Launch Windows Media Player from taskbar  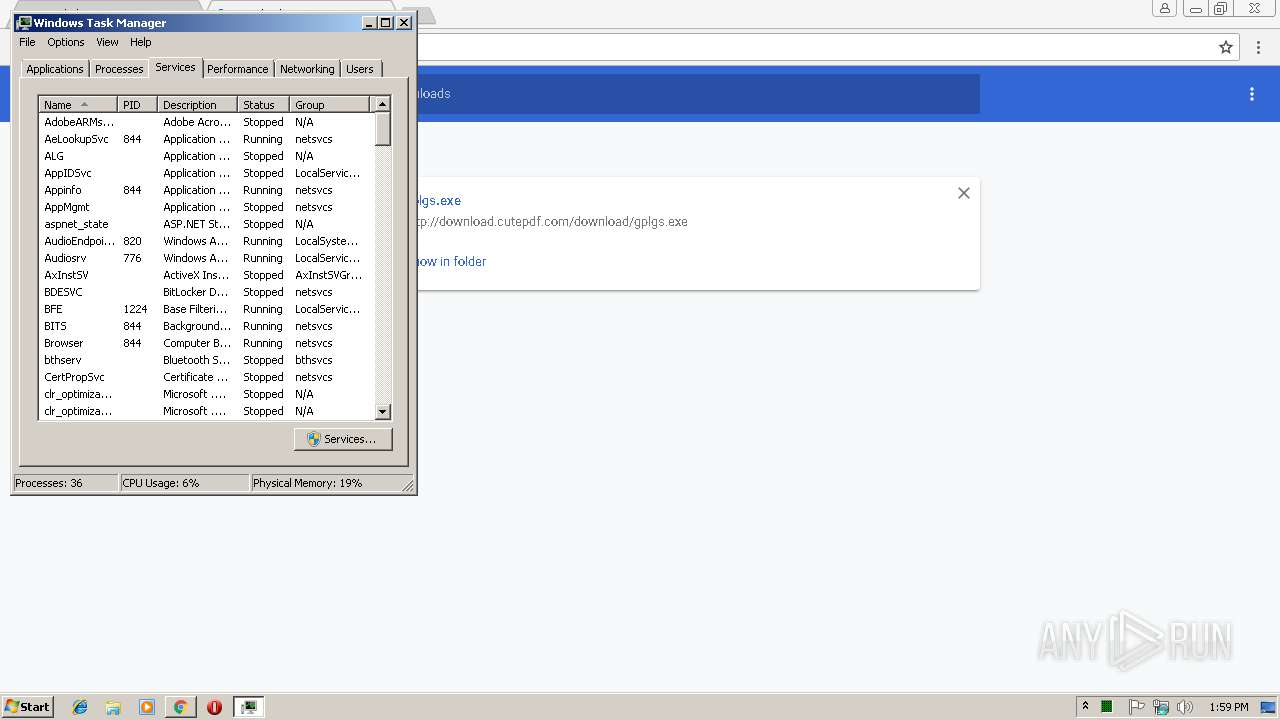pos(147,707)
